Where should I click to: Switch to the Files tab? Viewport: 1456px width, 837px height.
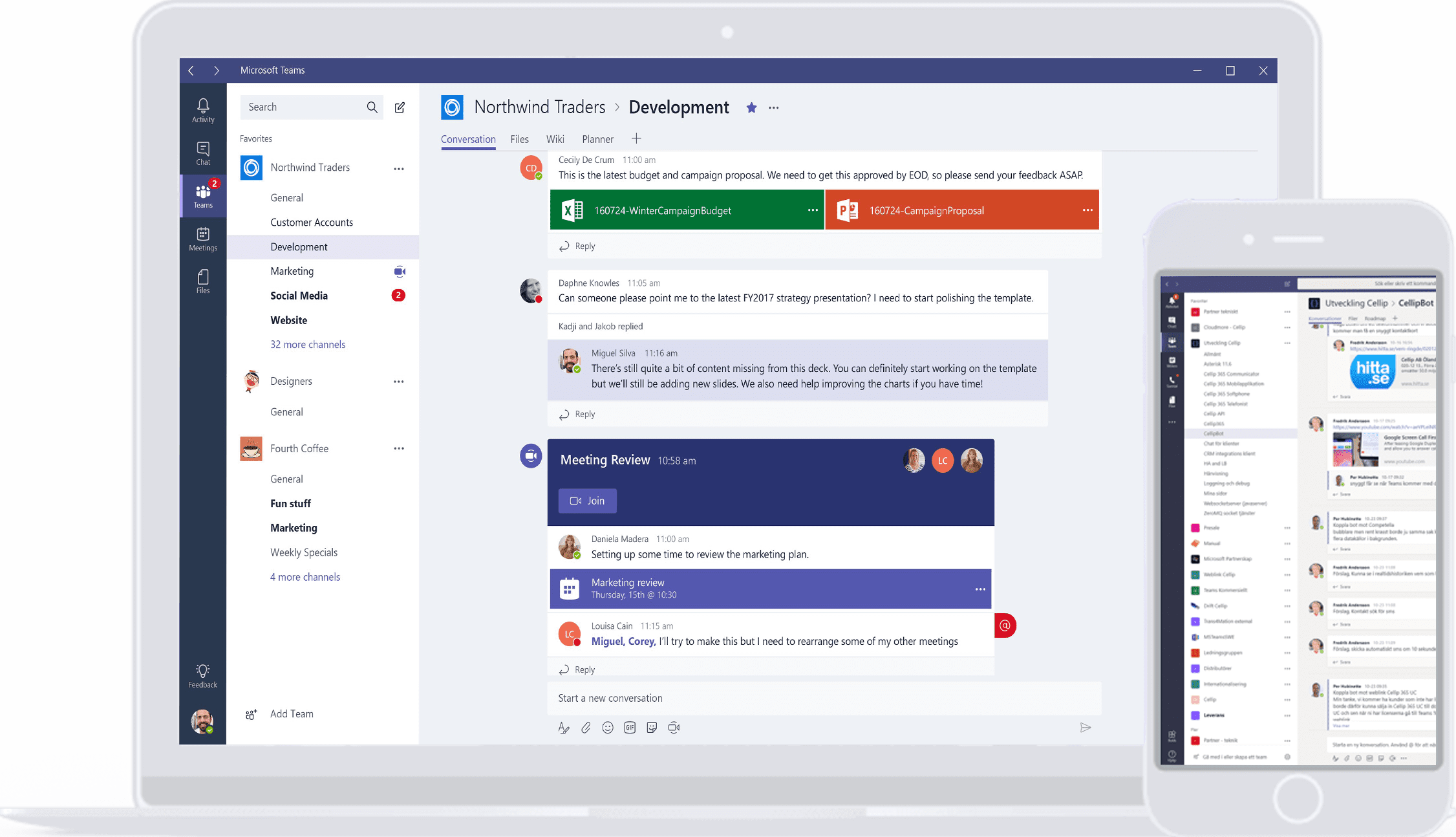coord(519,139)
